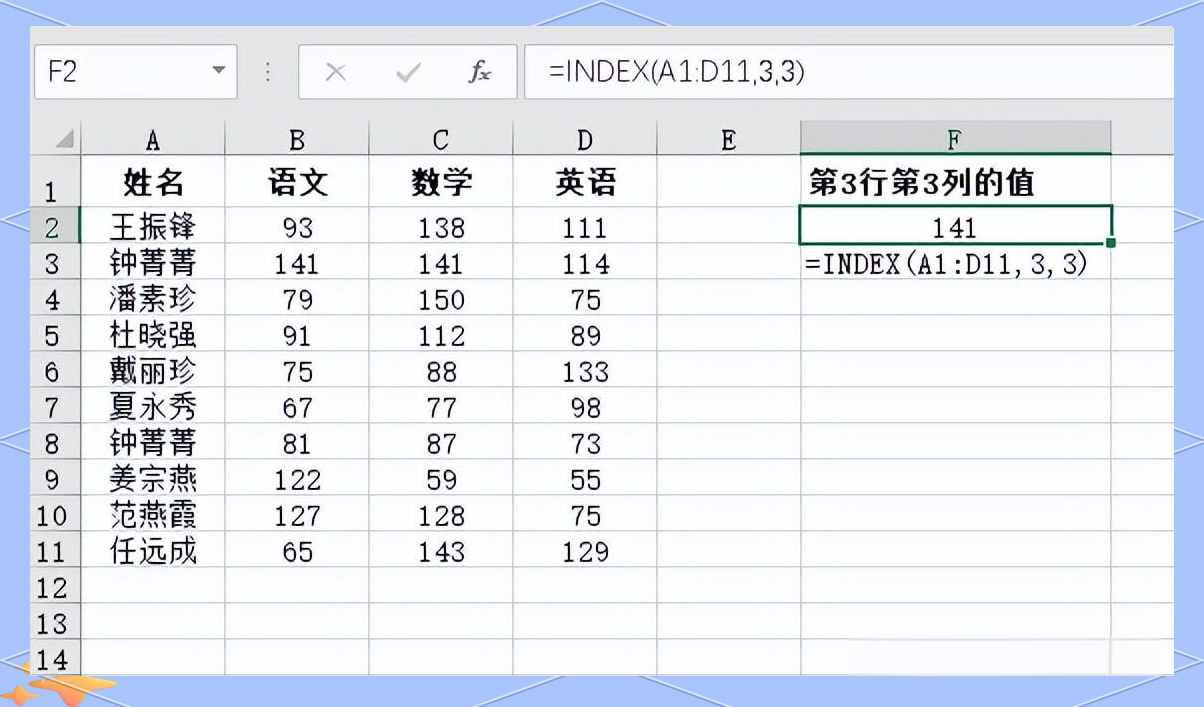Screen dimensions: 1204x707
Task: Click 任远成's 英语 score 129
Action: [x=585, y=551]
